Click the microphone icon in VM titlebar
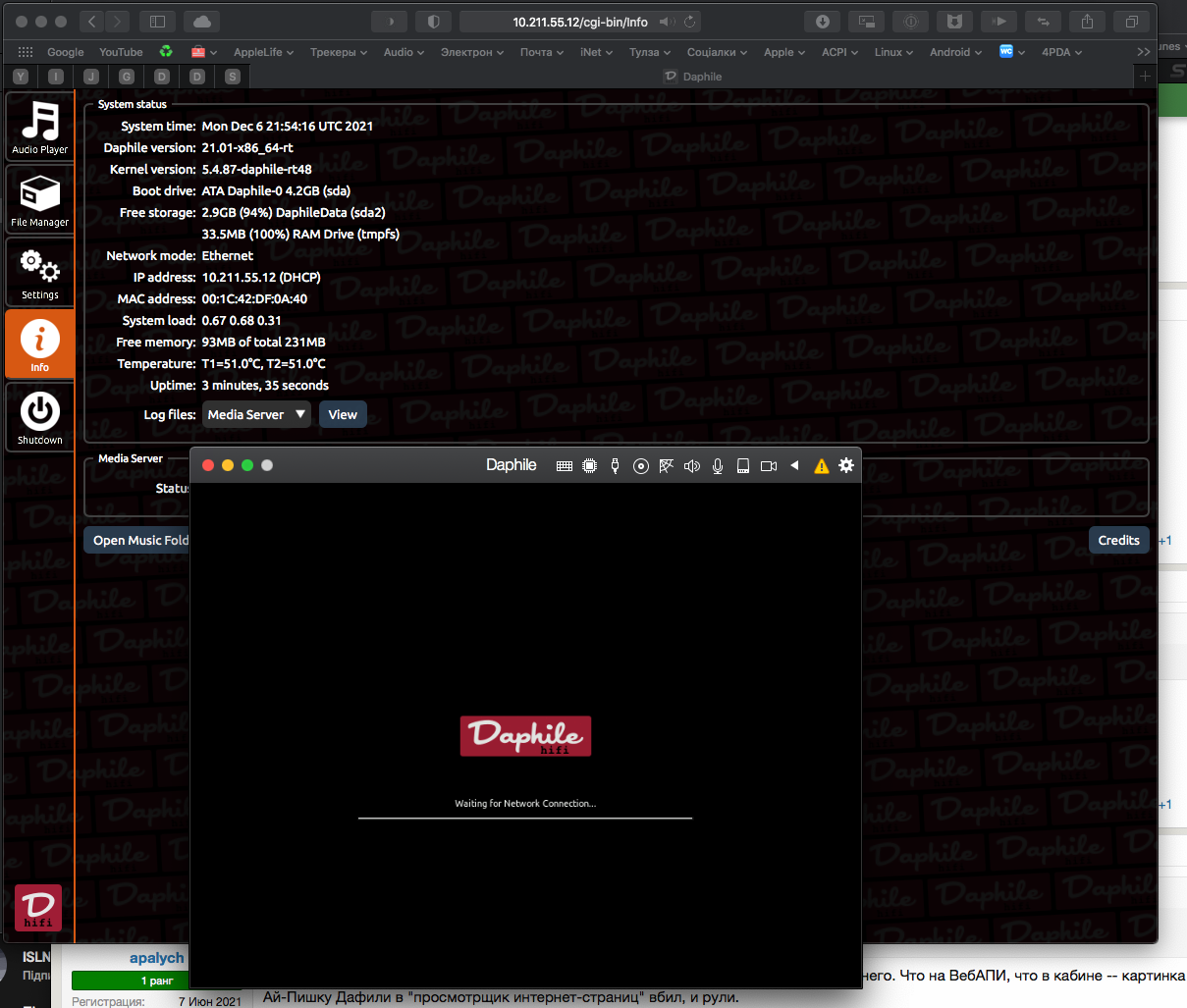 click(717, 466)
